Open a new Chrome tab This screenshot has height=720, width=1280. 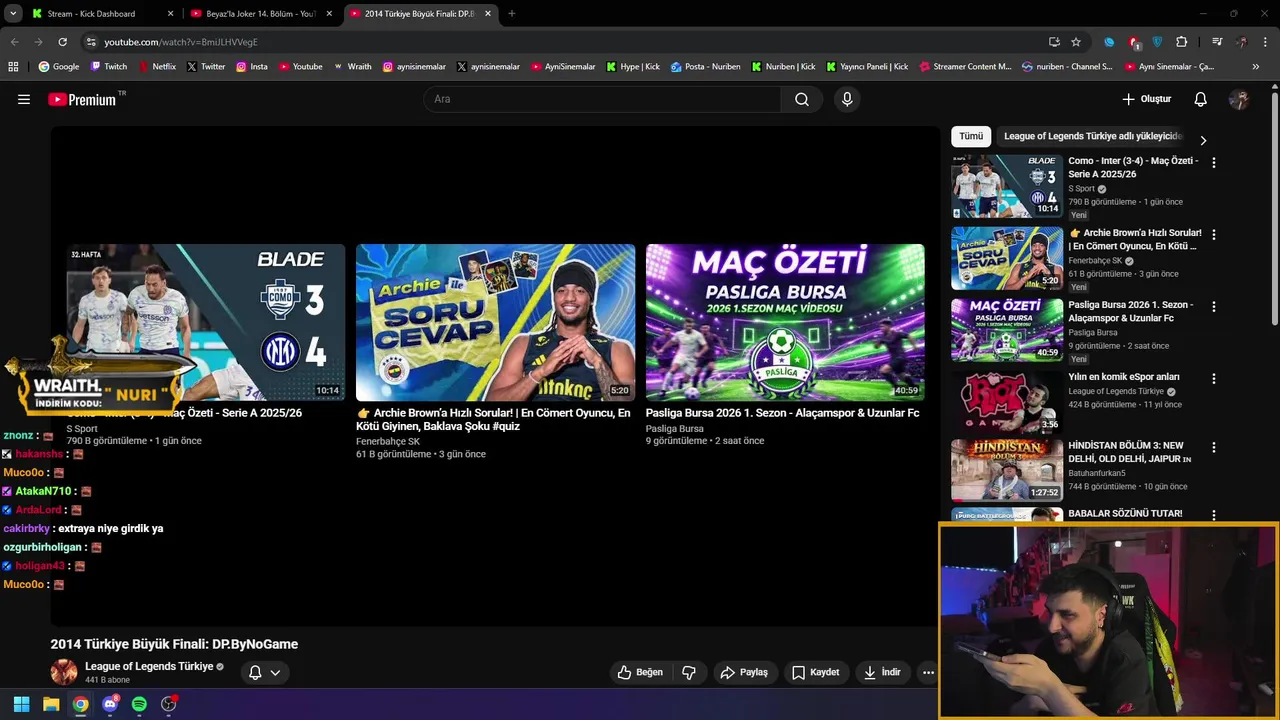point(512,14)
